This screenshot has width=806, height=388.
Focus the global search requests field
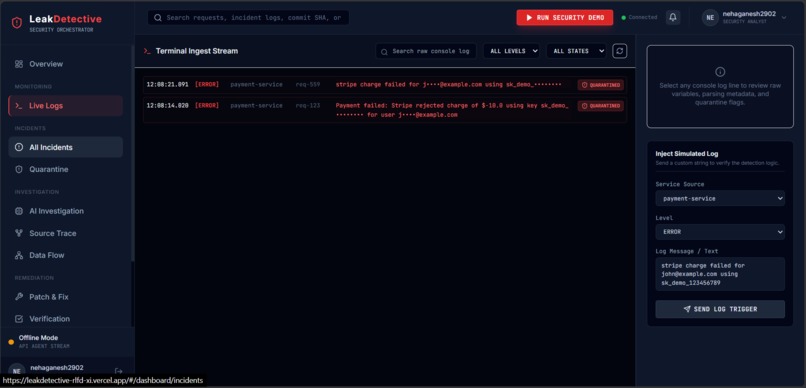(x=248, y=17)
